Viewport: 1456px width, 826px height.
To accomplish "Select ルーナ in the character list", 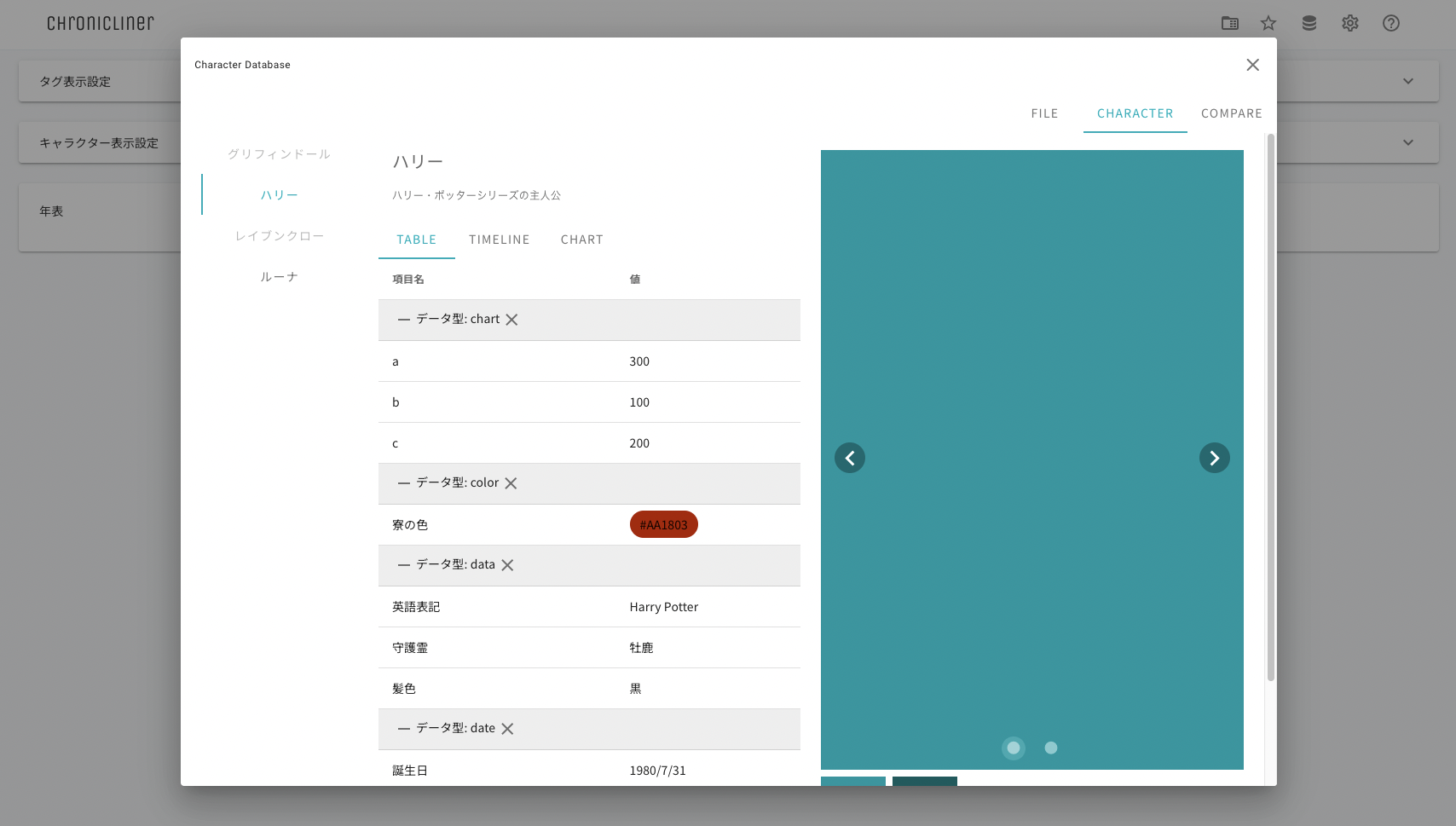I will pos(280,277).
